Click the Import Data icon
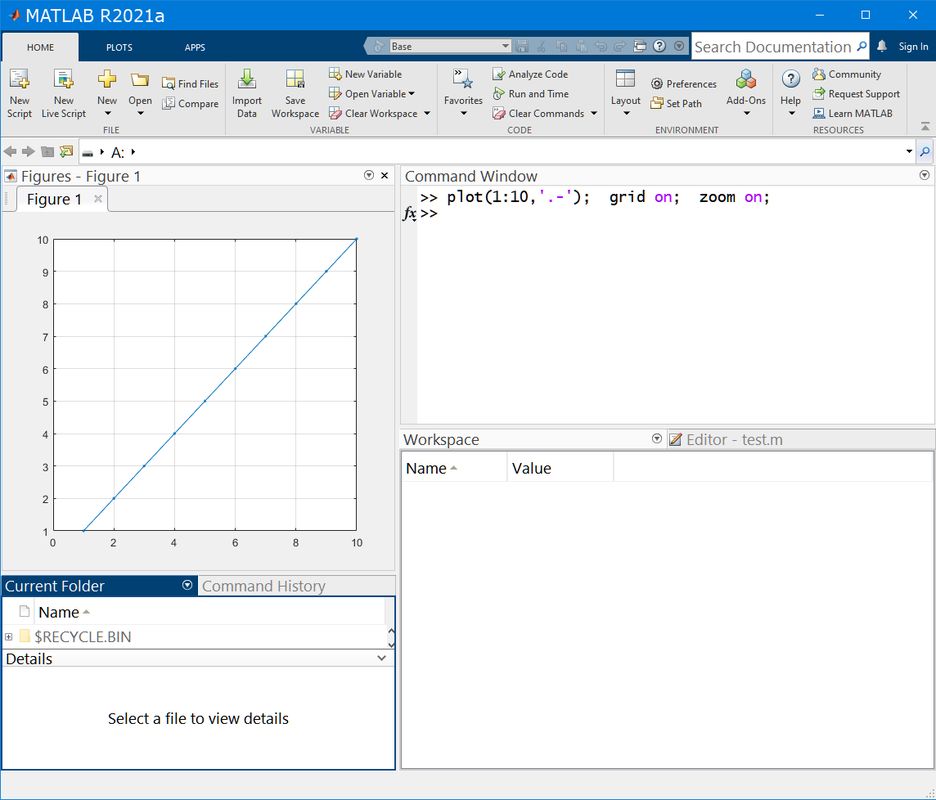 pyautogui.click(x=246, y=81)
